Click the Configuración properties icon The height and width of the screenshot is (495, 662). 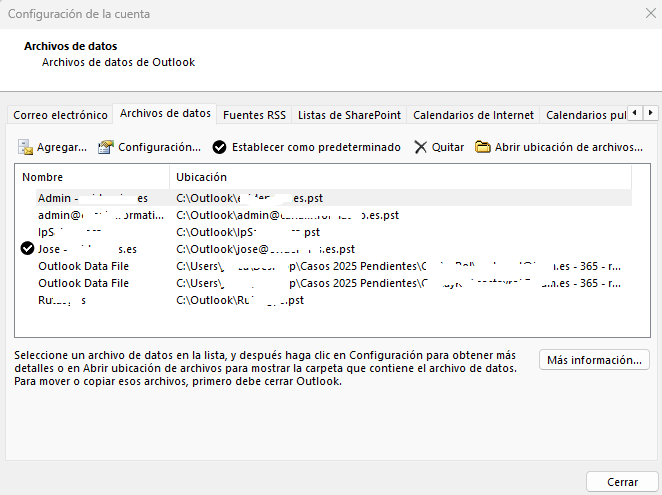coord(106,147)
